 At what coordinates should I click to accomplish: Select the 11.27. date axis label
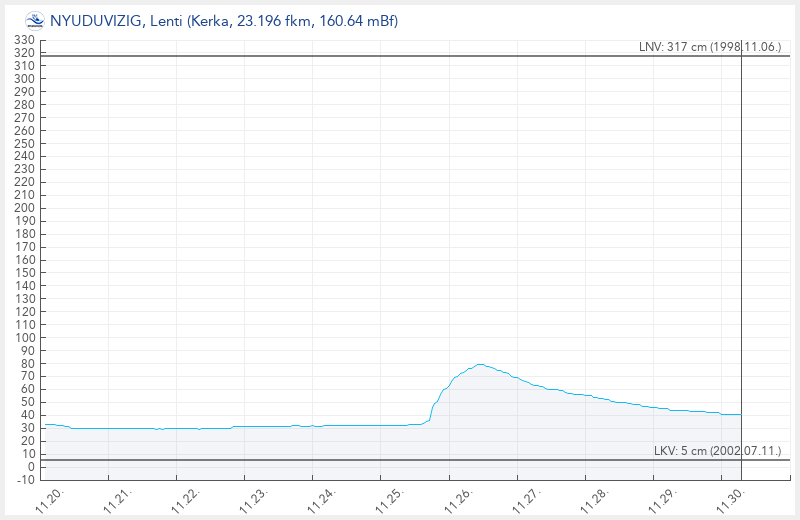[526, 499]
